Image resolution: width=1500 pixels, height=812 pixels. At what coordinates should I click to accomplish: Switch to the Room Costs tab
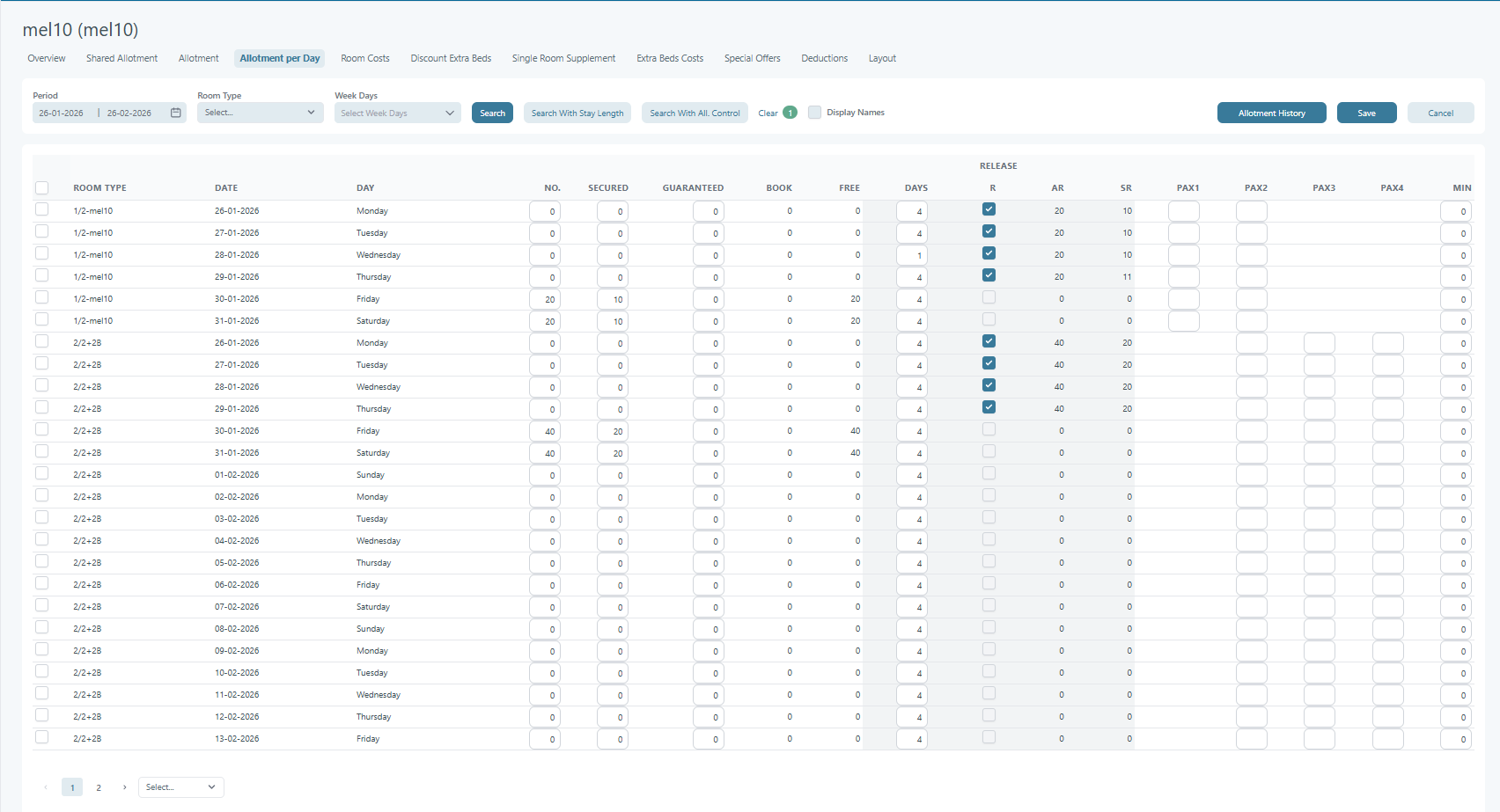(x=365, y=58)
